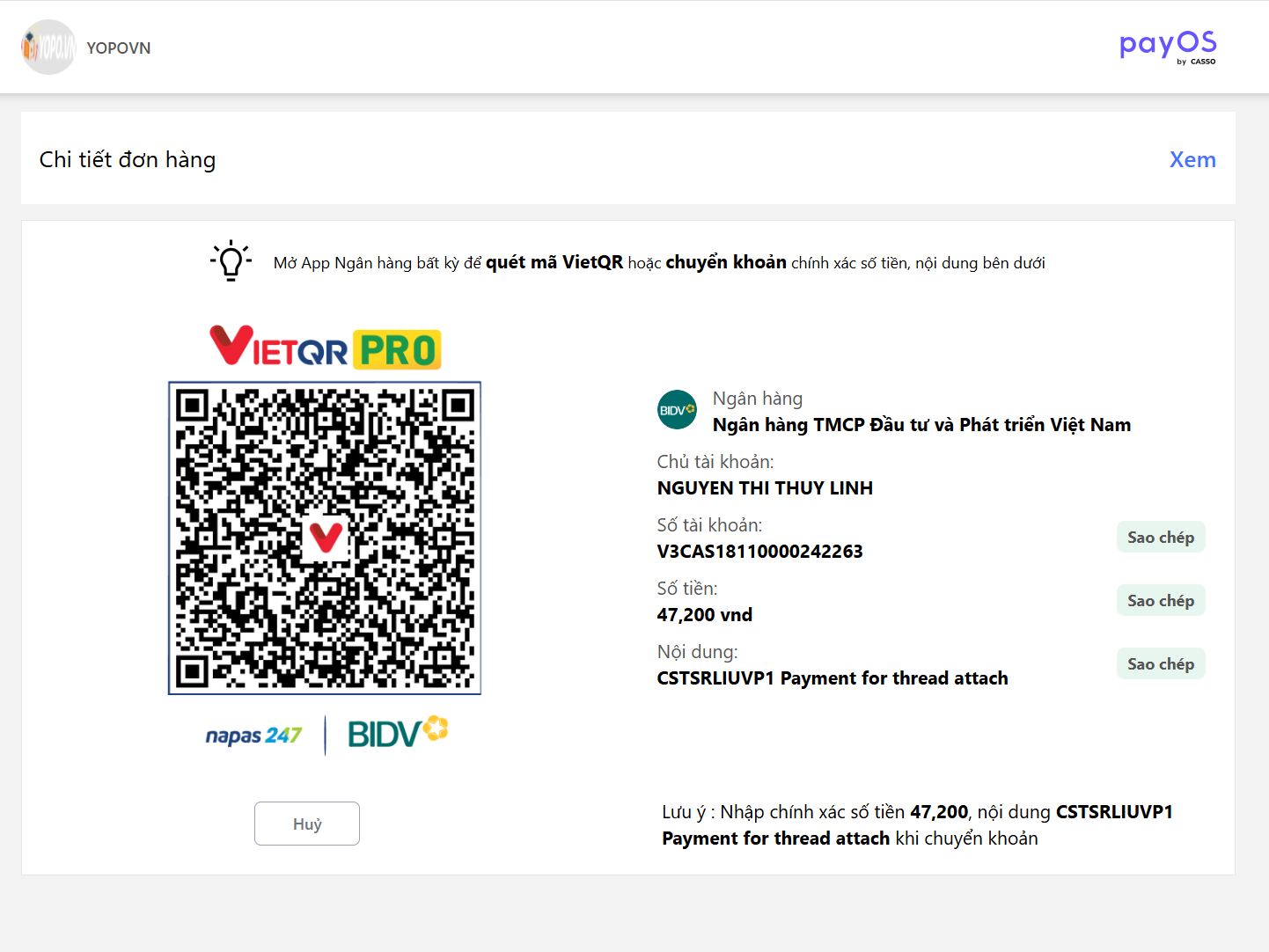
Task: Click account number V3CAS18110000242263
Action: click(759, 552)
